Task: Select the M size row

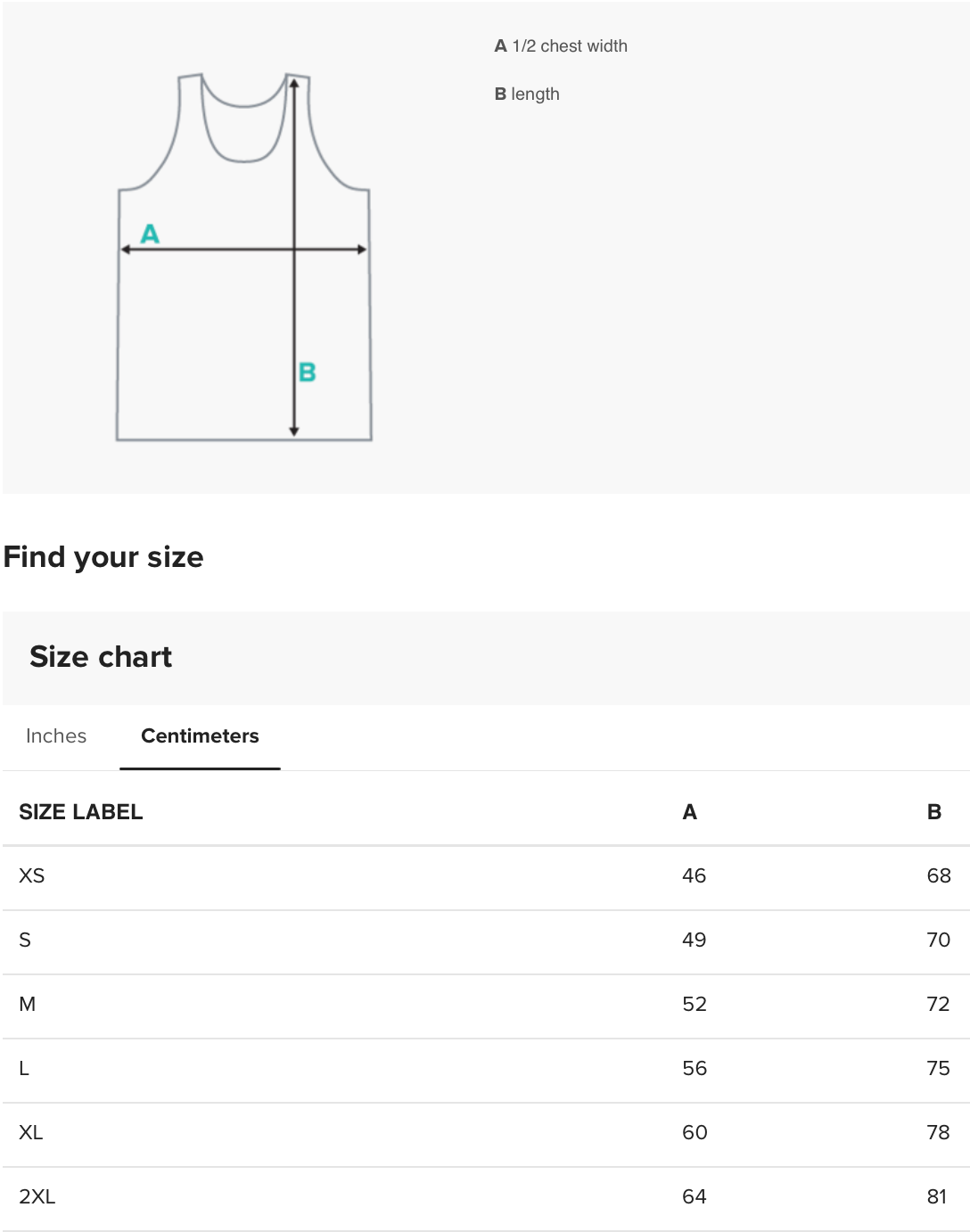Action: click(x=486, y=1006)
